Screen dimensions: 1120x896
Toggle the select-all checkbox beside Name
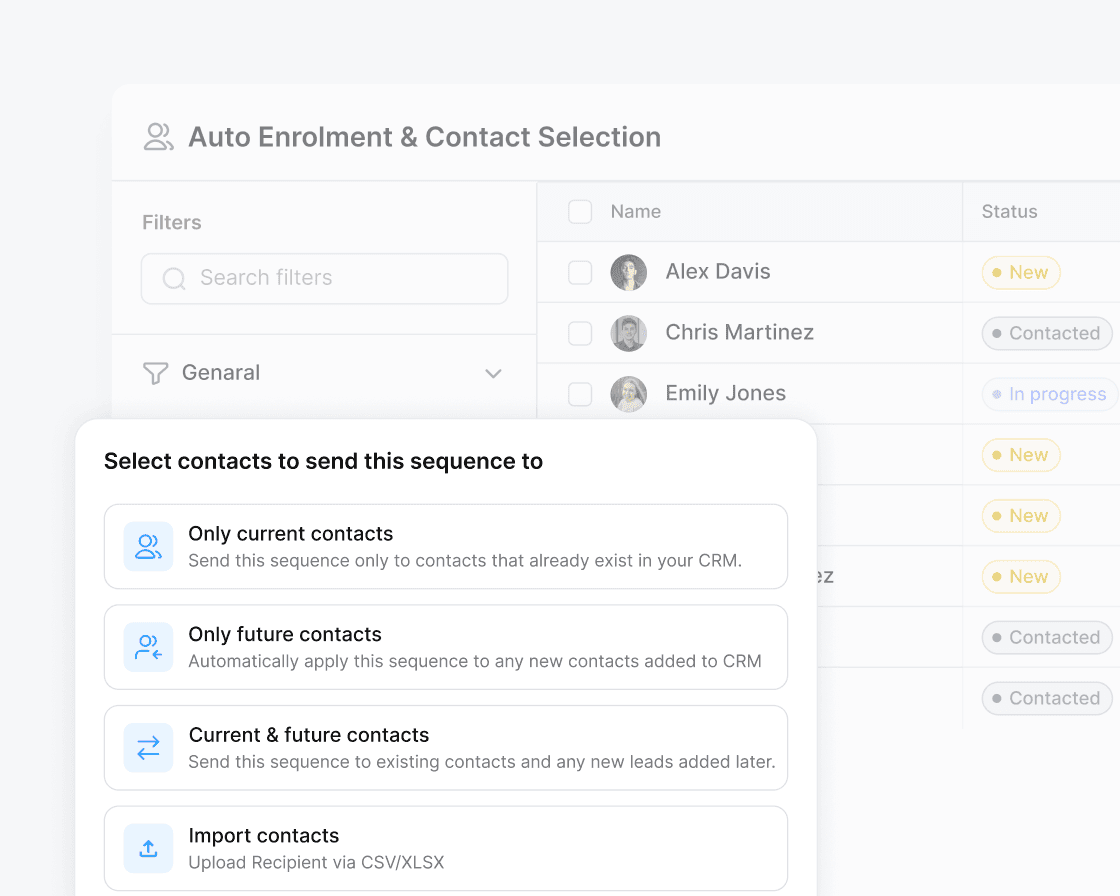[580, 212]
